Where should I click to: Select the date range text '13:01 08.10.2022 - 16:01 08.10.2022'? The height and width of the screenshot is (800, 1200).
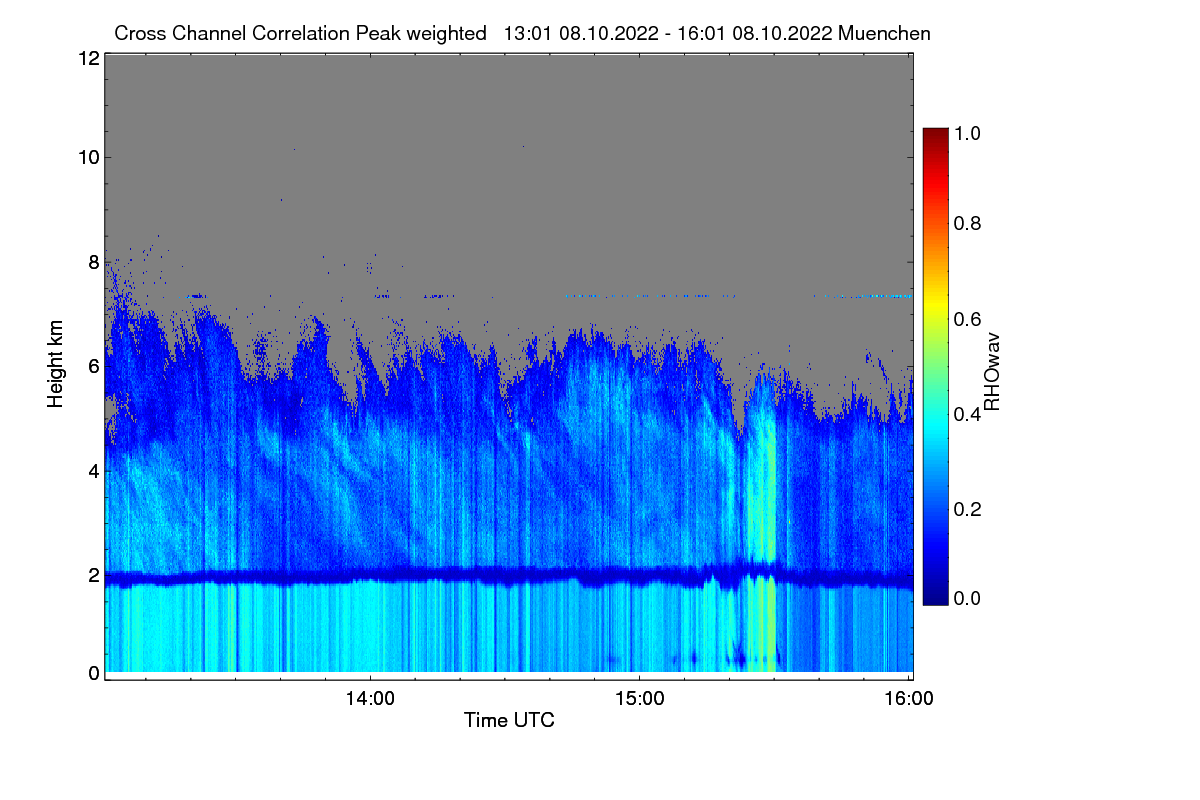[669, 33]
